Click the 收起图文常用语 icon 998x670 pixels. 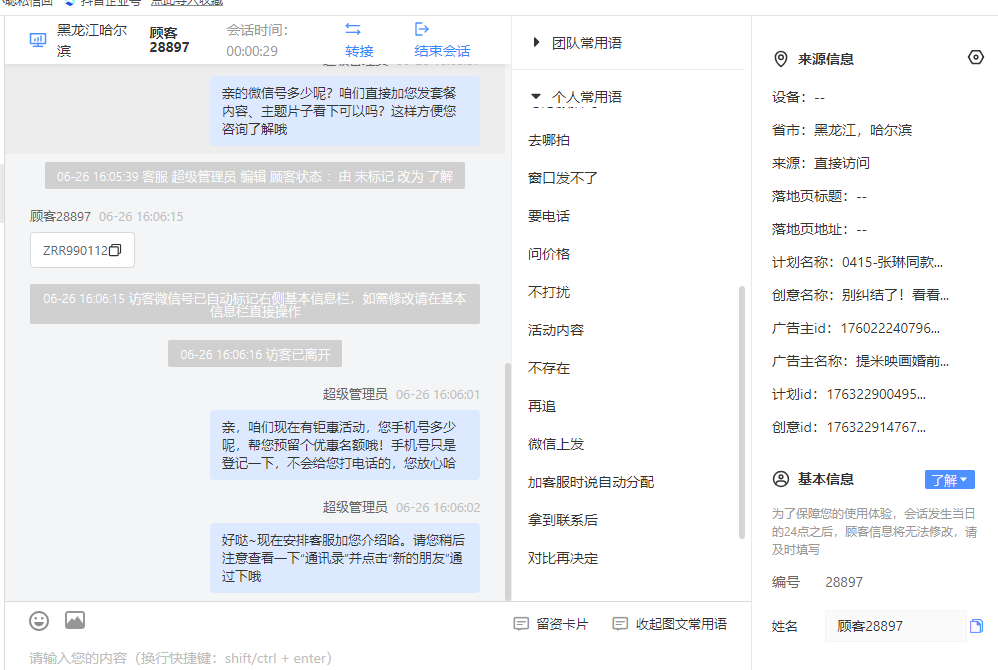(620, 624)
